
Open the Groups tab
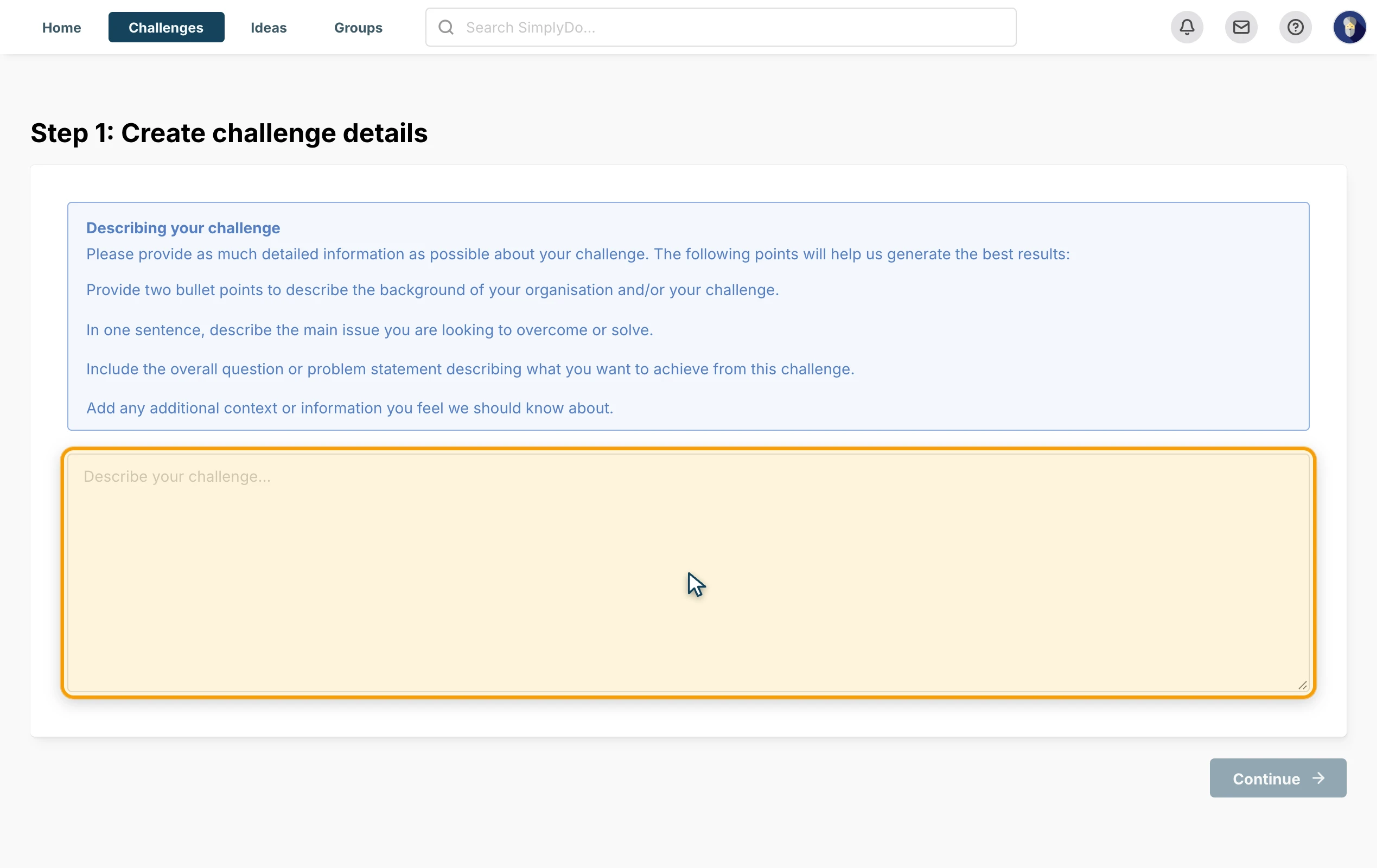[x=358, y=28]
